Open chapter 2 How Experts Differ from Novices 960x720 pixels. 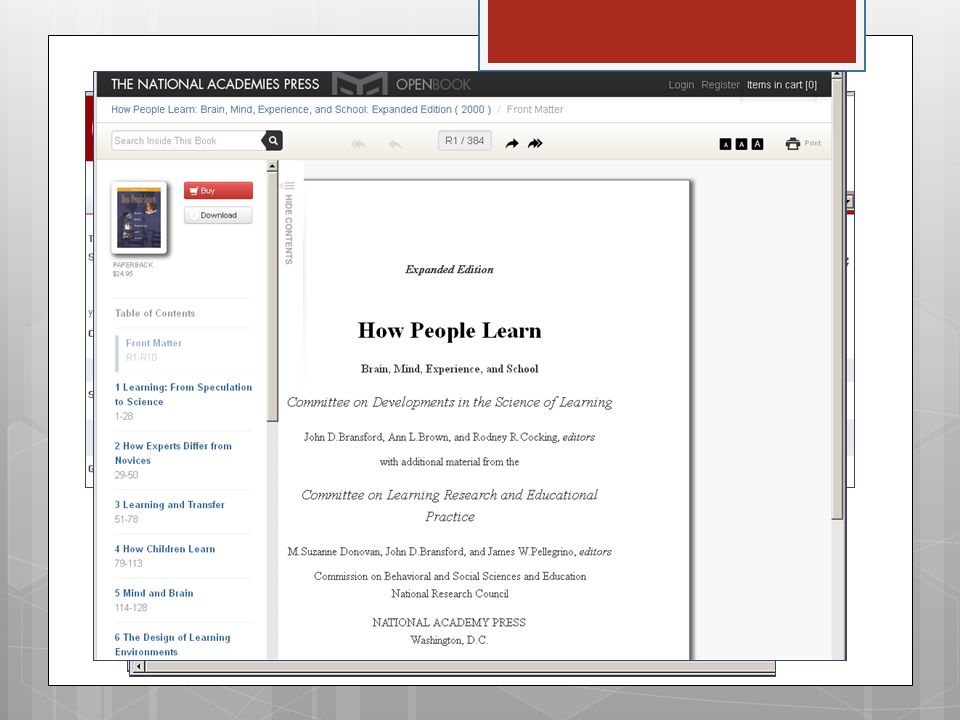[173, 453]
